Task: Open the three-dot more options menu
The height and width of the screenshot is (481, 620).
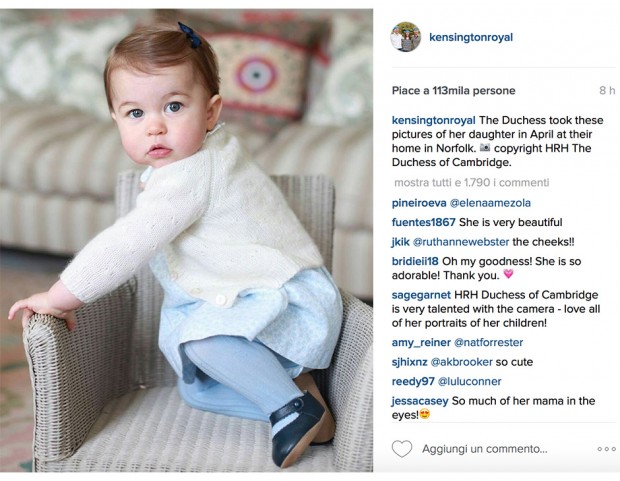Action: [x=607, y=449]
